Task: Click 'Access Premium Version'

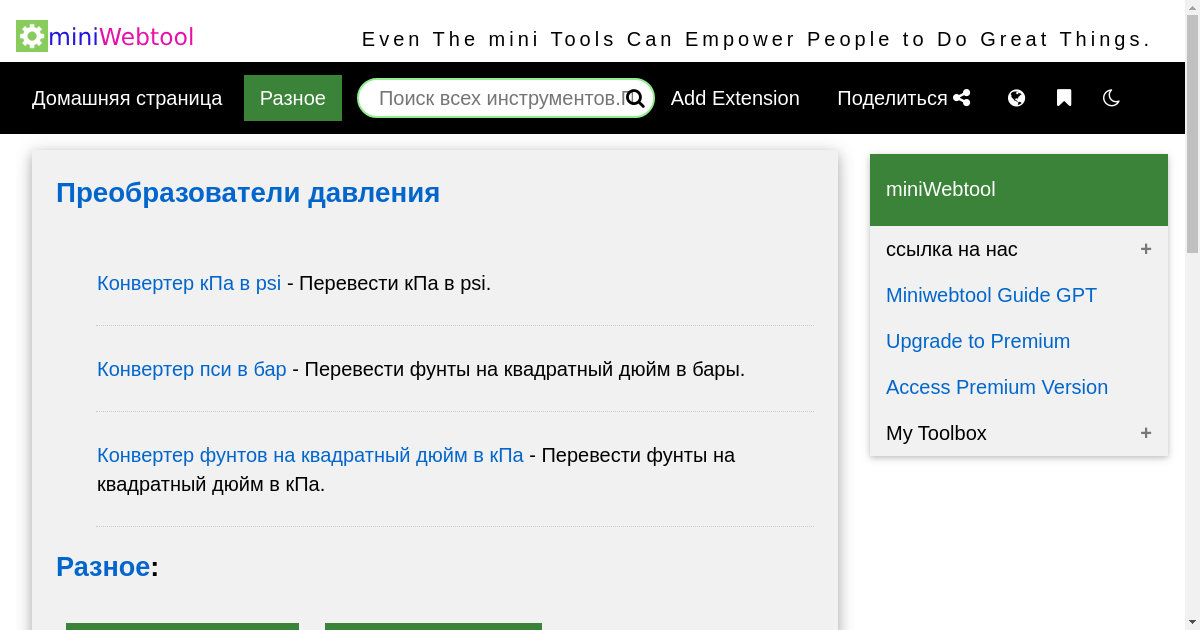Action: click(x=997, y=387)
